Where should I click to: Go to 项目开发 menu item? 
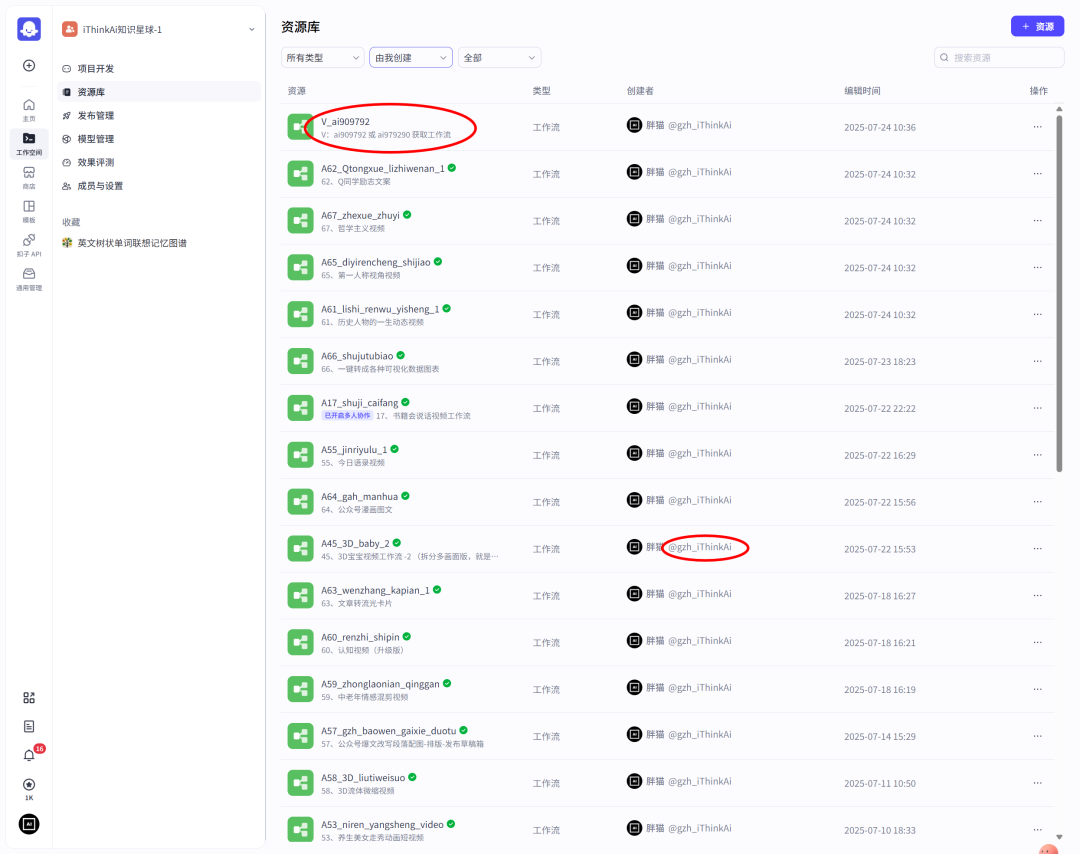click(96, 69)
